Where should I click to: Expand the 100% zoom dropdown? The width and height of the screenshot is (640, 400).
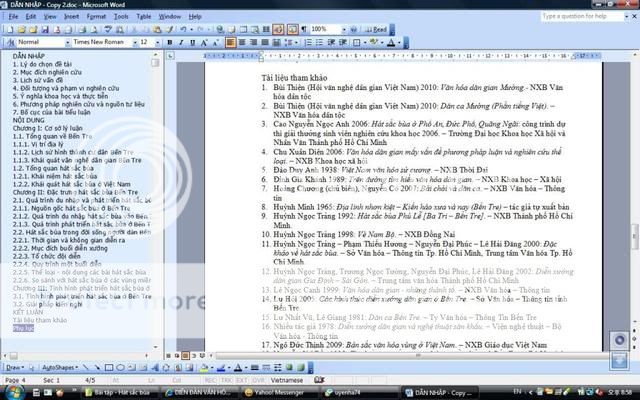(x=345, y=30)
